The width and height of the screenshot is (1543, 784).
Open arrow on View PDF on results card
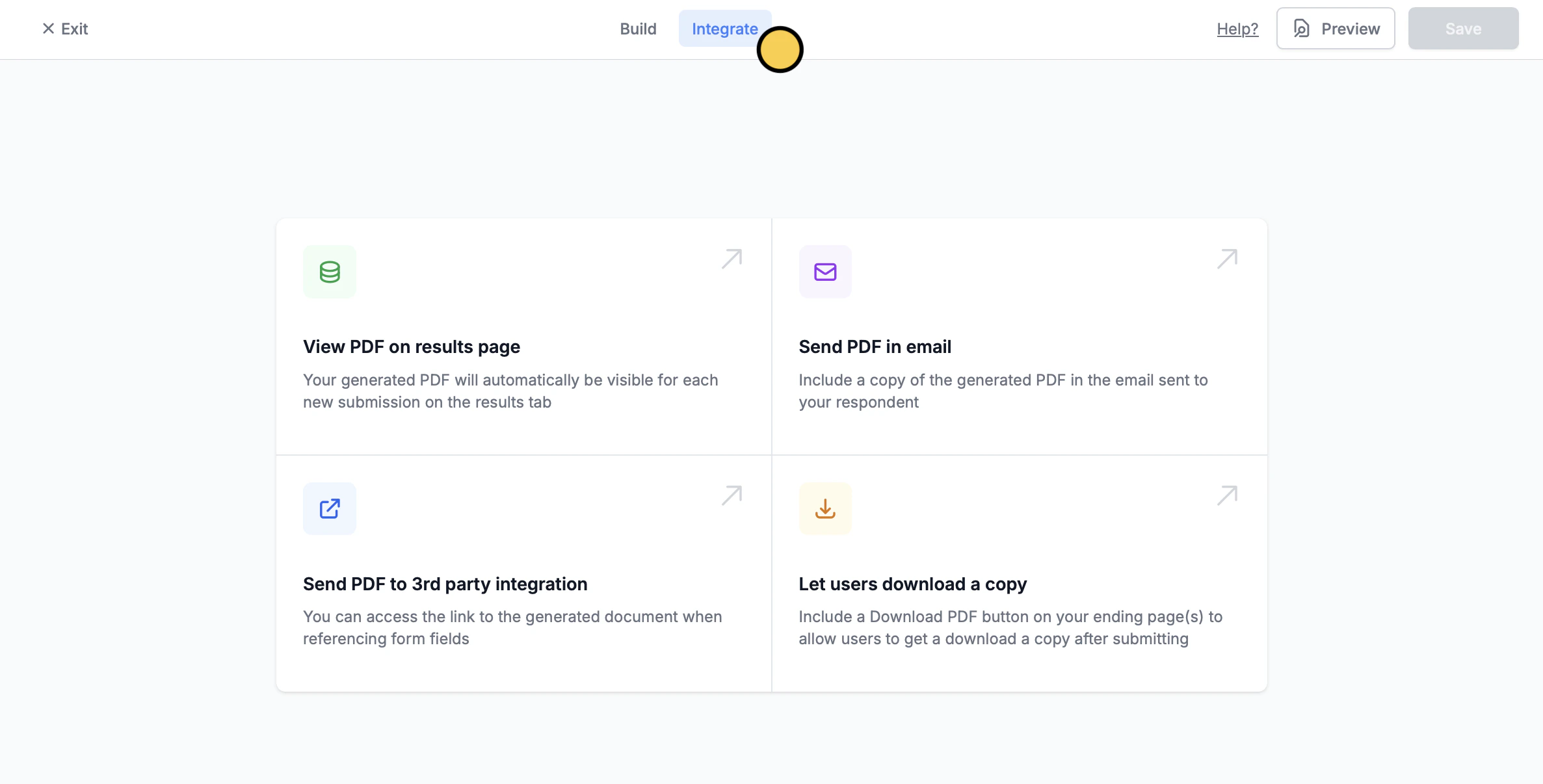tap(732, 259)
